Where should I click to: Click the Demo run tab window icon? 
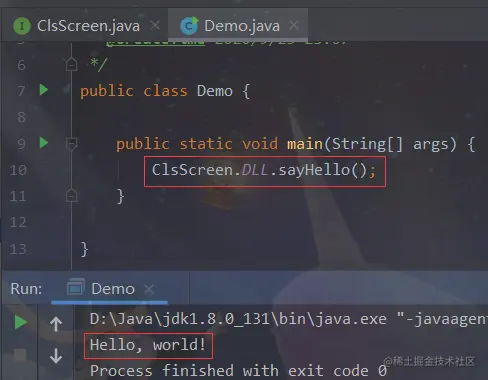(76, 287)
